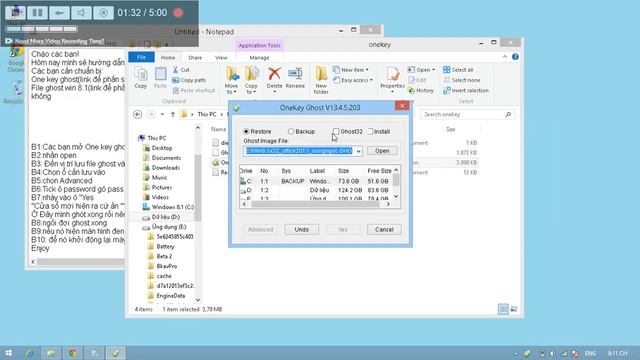Image resolution: width=640 pixels, height=360 pixels.
Task: Select the Restore radio option
Action: pyautogui.click(x=257, y=131)
